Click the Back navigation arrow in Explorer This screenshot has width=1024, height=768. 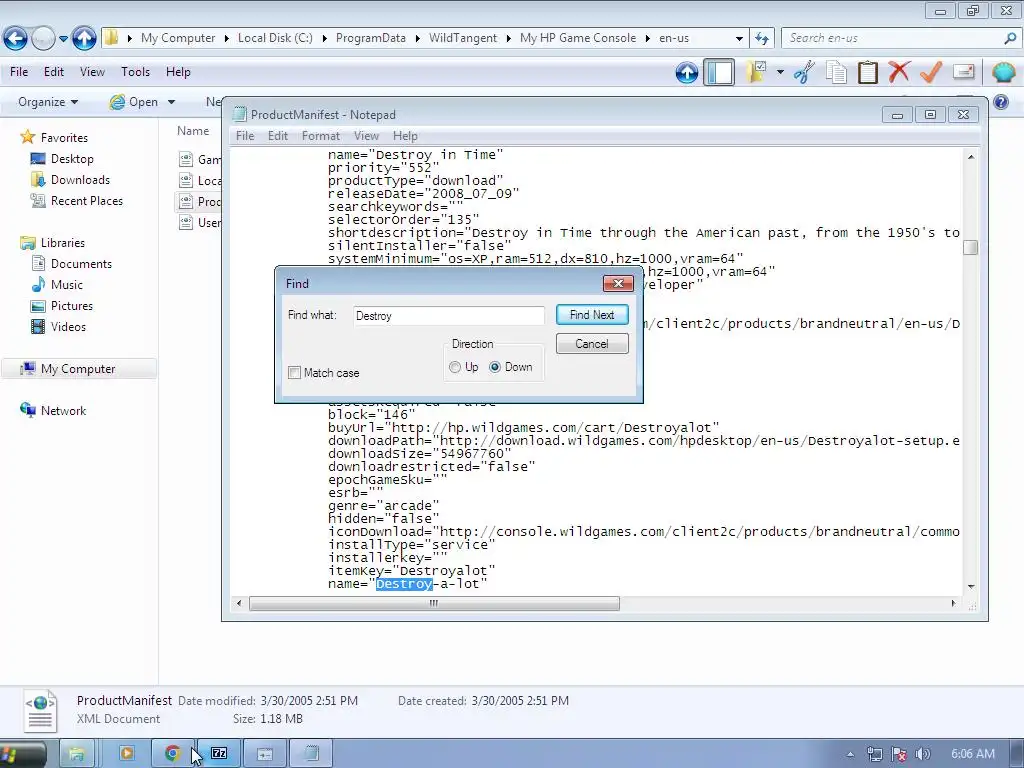[x=15, y=39]
